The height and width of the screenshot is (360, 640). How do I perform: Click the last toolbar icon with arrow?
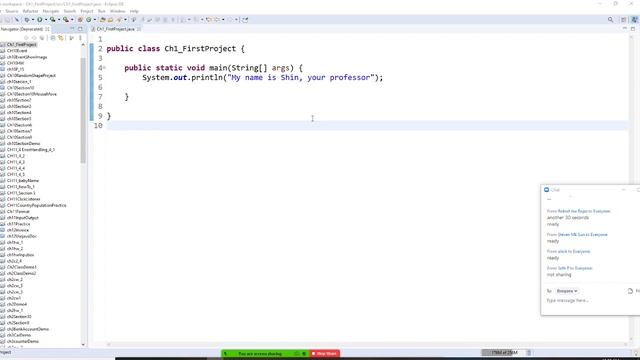coord(245,20)
